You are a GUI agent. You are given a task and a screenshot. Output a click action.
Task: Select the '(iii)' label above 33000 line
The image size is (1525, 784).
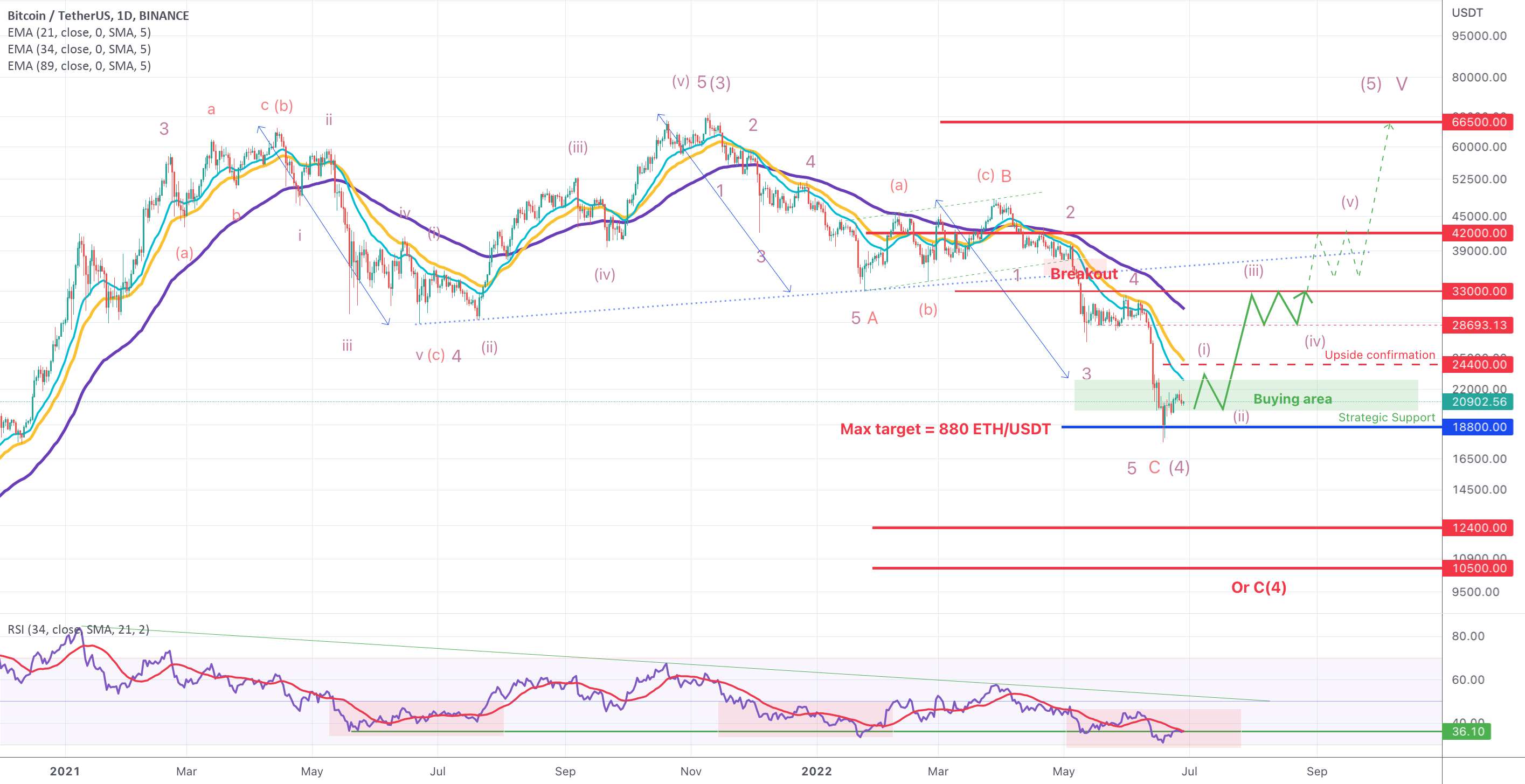click(x=1253, y=271)
